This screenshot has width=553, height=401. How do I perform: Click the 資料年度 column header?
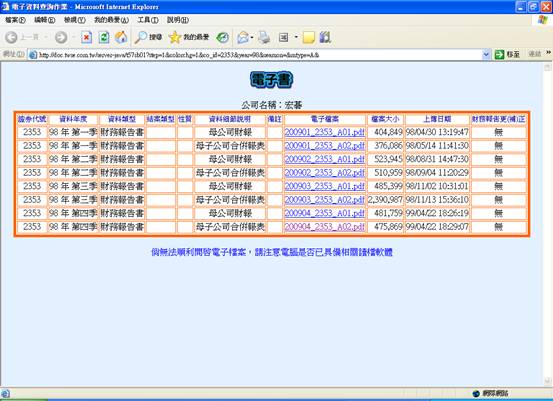73,119
